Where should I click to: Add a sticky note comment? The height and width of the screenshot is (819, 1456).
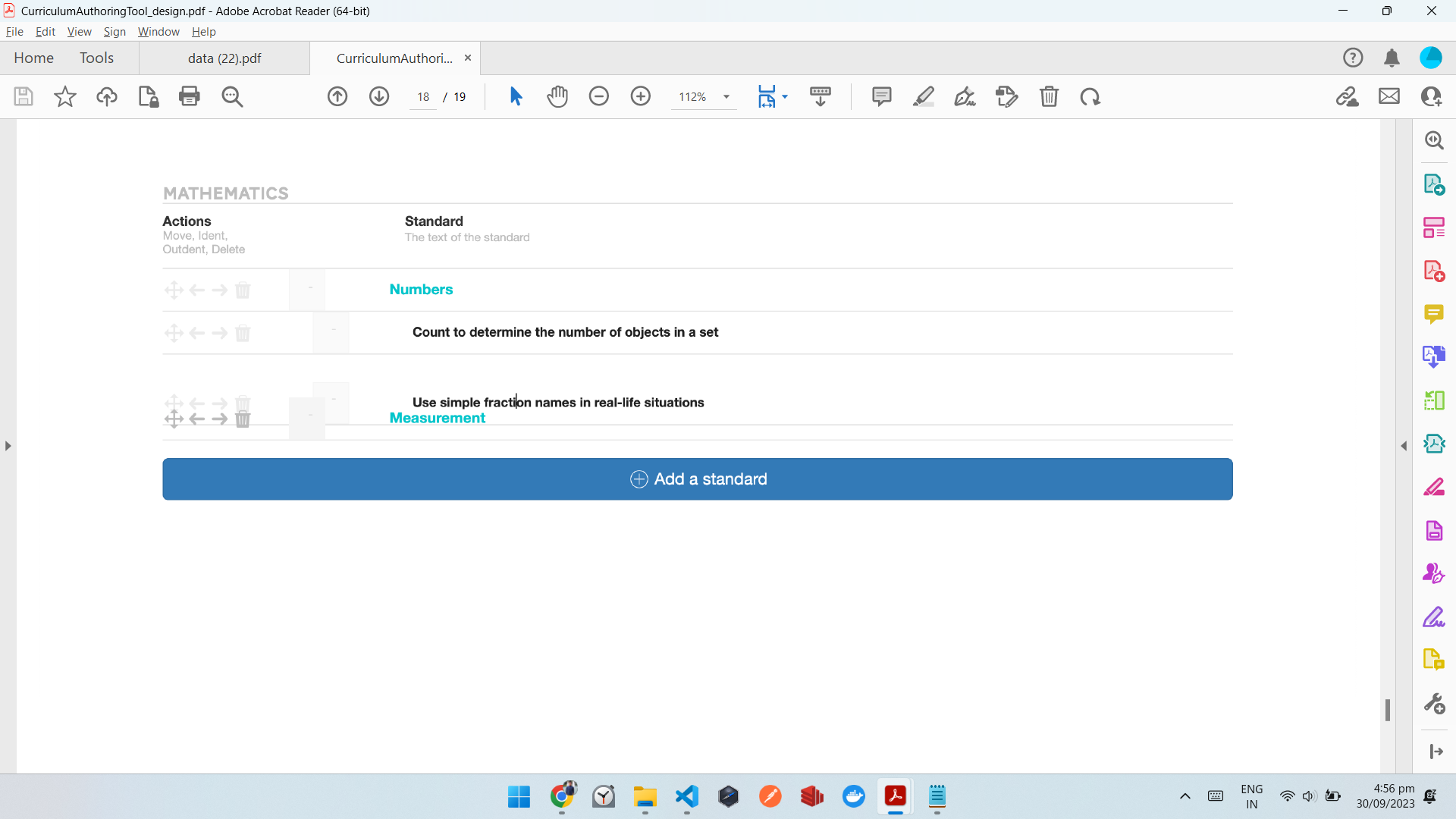tap(881, 96)
